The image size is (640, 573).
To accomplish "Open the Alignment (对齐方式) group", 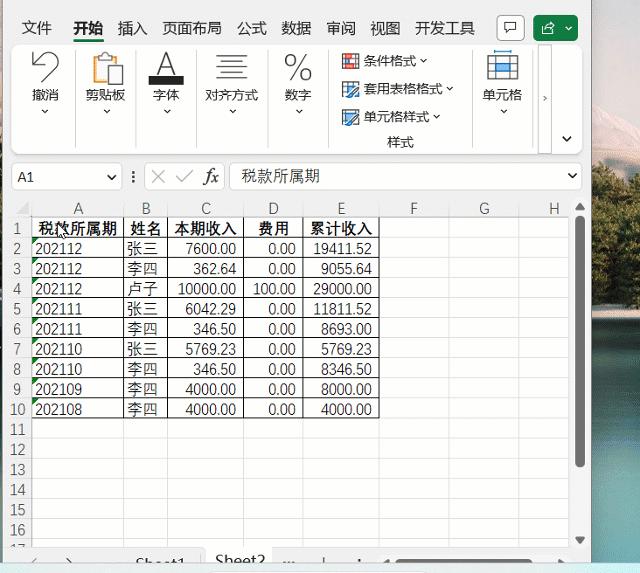I will (x=231, y=84).
